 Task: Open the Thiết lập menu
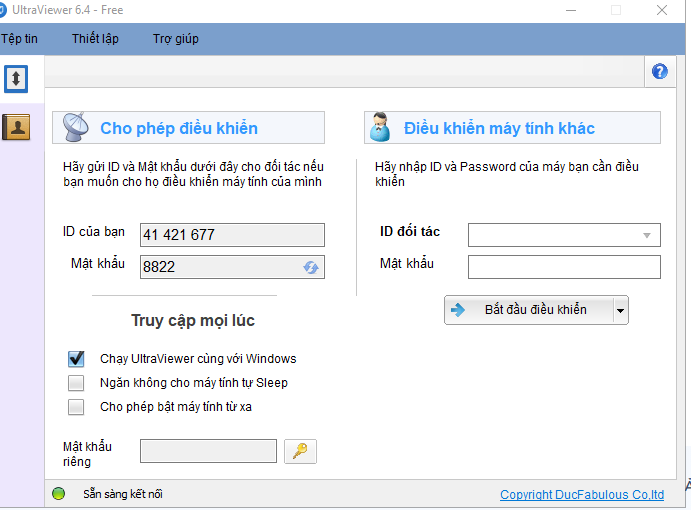[x=95, y=39]
